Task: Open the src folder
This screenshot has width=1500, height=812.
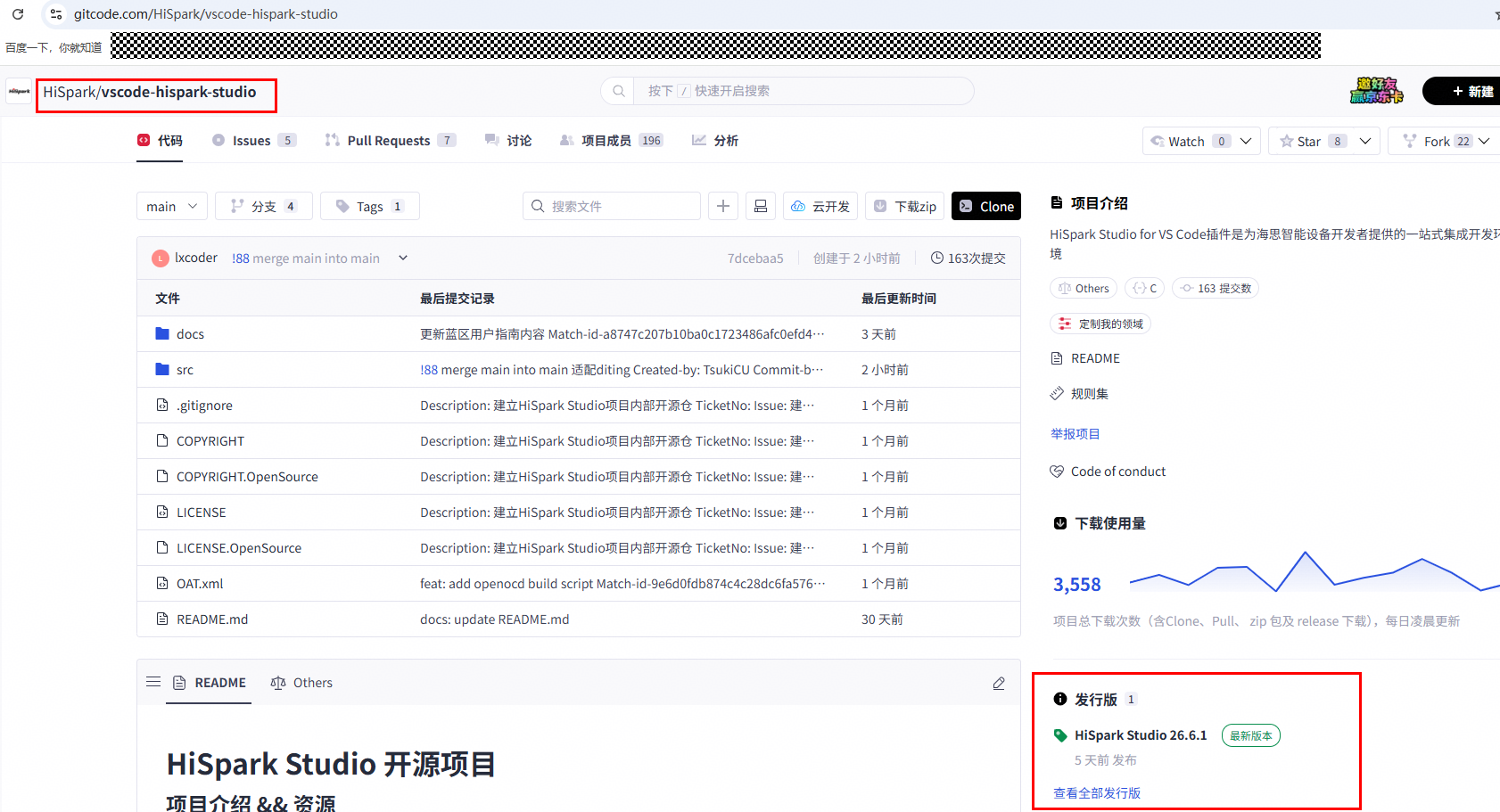Action: [185, 370]
